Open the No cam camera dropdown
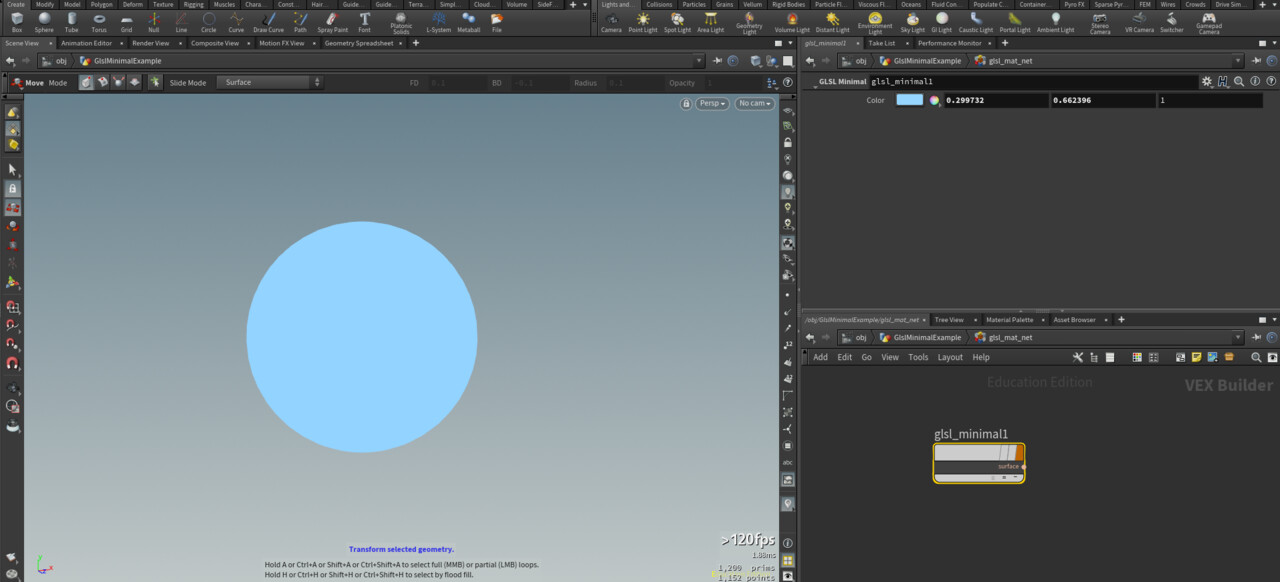Screen dimensions: 1280x582 point(753,103)
